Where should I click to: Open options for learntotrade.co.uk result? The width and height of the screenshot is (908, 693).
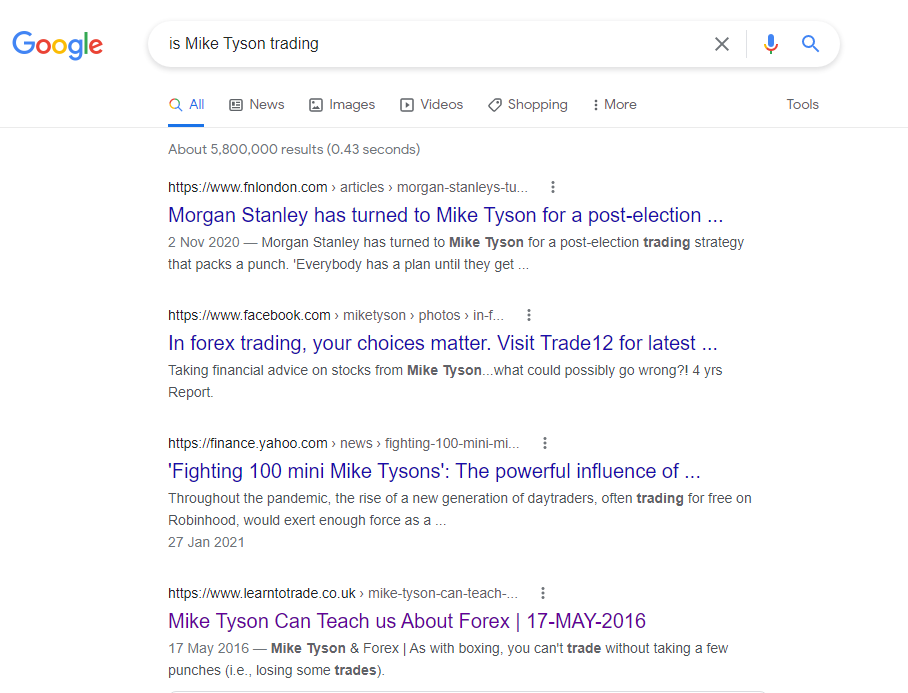pyautogui.click(x=543, y=593)
